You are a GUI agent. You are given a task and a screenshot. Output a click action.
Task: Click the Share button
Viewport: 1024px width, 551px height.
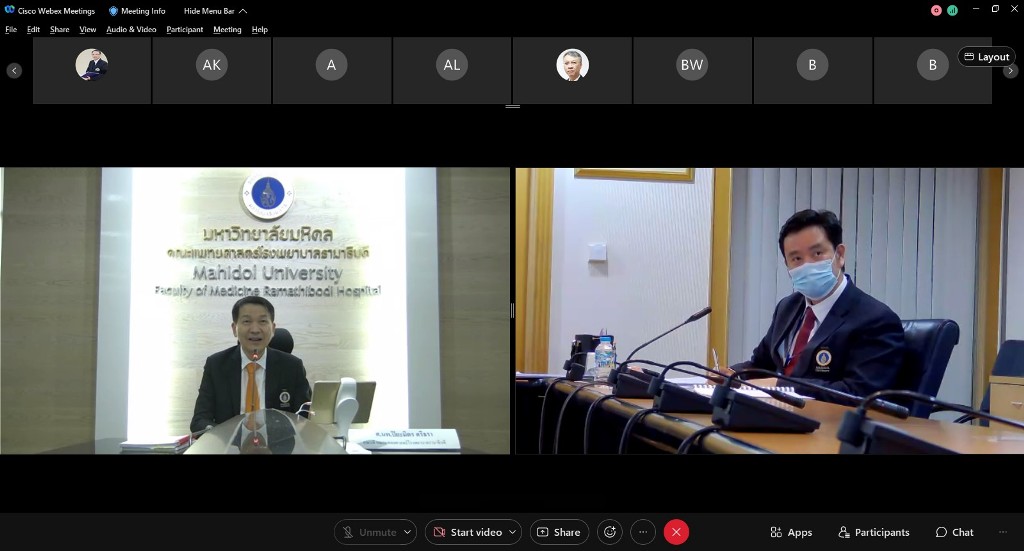[x=558, y=532]
